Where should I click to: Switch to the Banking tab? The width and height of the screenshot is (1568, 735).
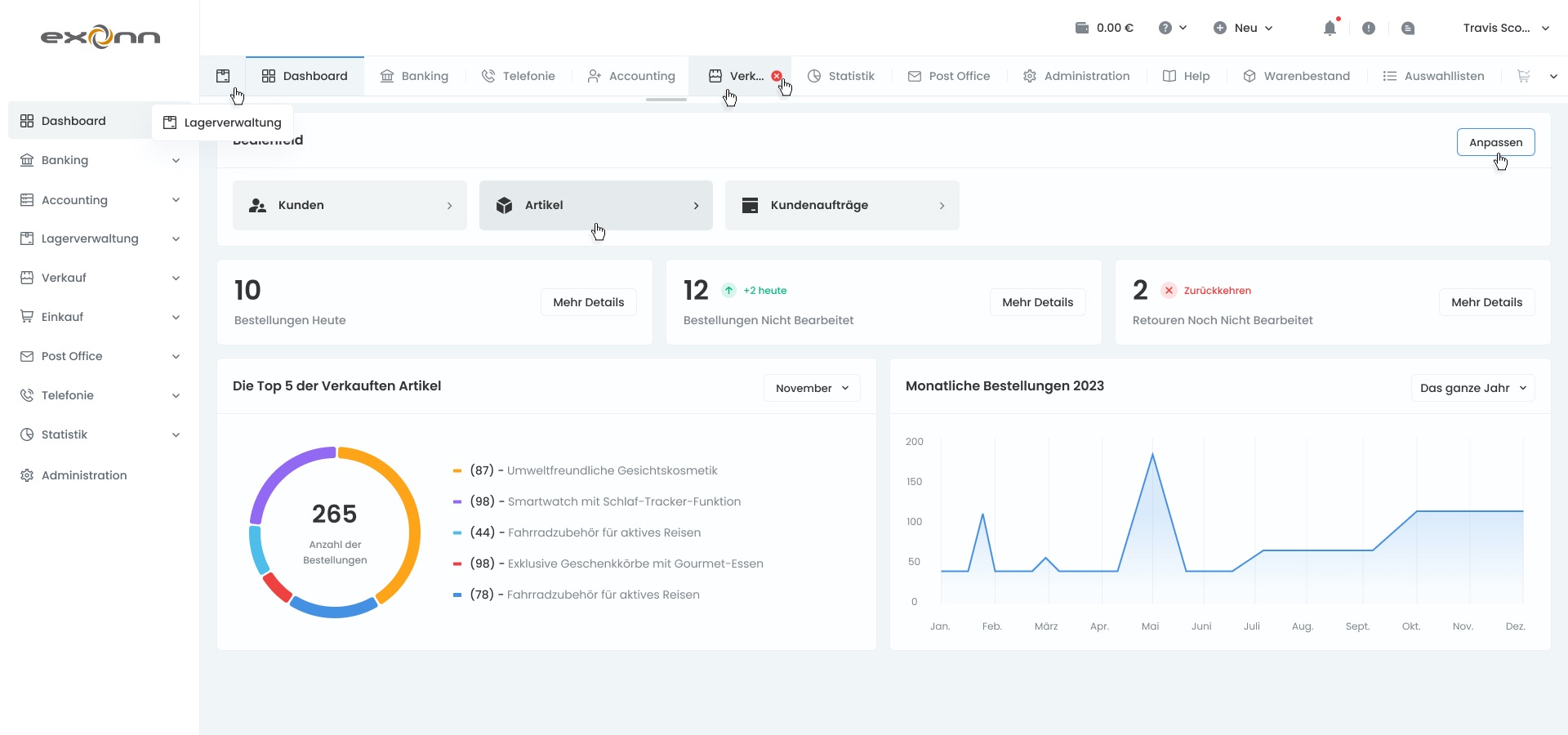(415, 76)
